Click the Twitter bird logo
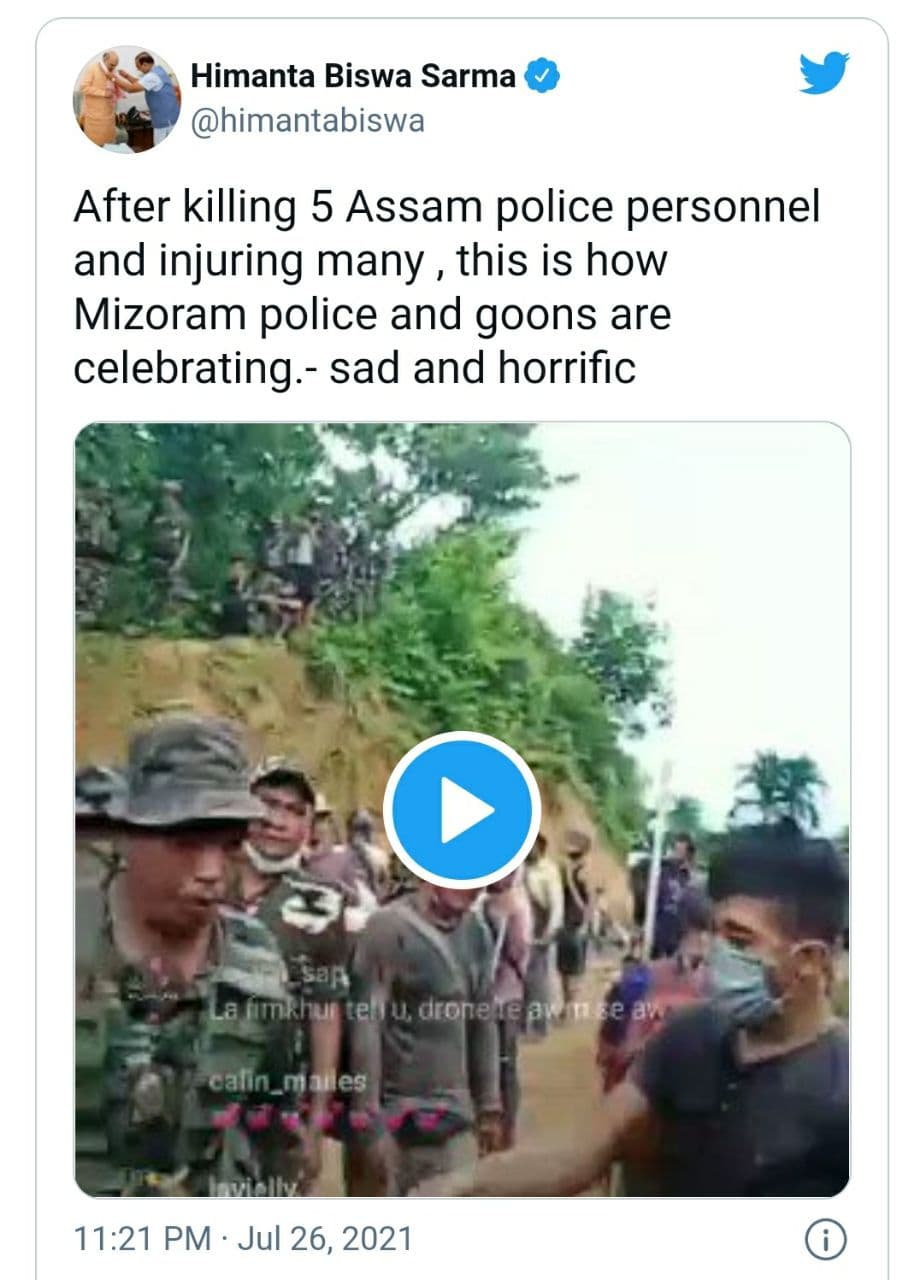 [823, 75]
